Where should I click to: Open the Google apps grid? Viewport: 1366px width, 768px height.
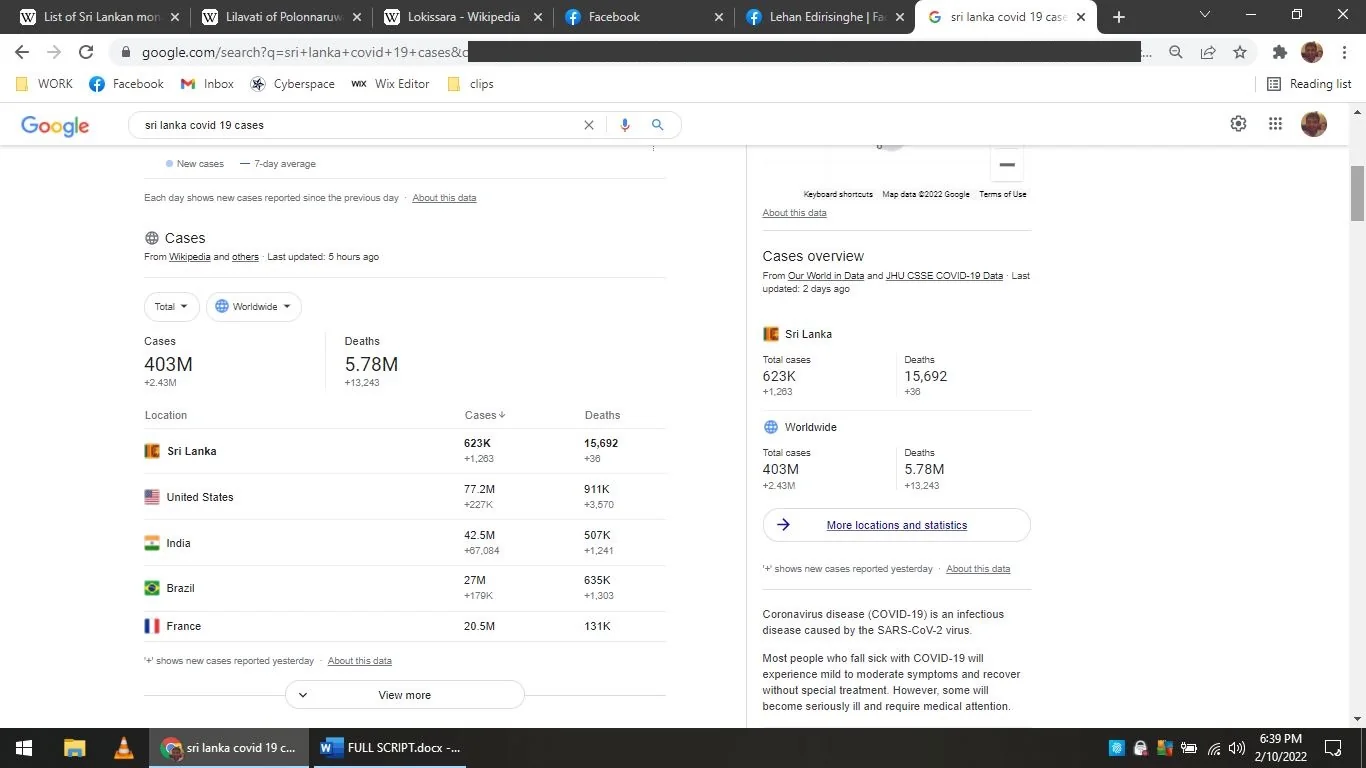[x=1275, y=124]
